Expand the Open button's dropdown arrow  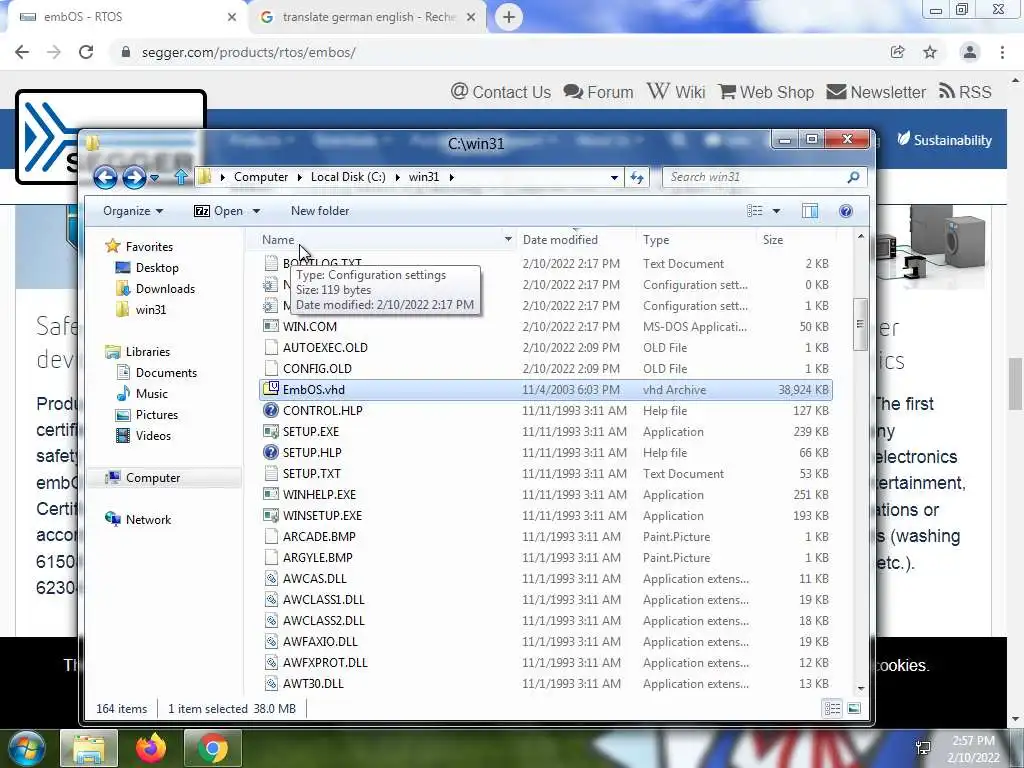coord(256,211)
